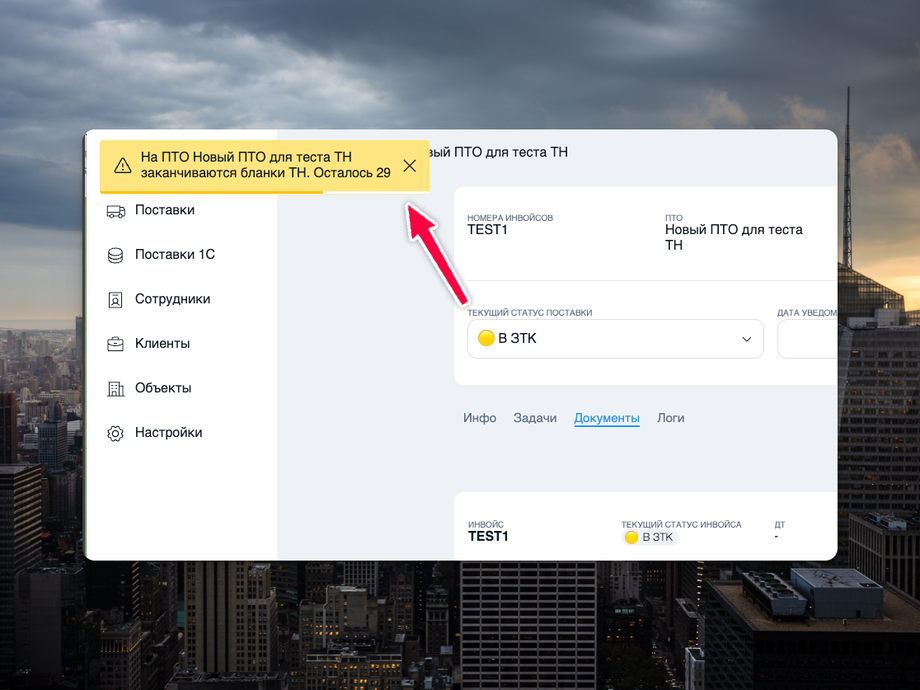Viewport: 920px width, 690px height.
Task: Click the Объекты building icon
Action: (116, 388)
